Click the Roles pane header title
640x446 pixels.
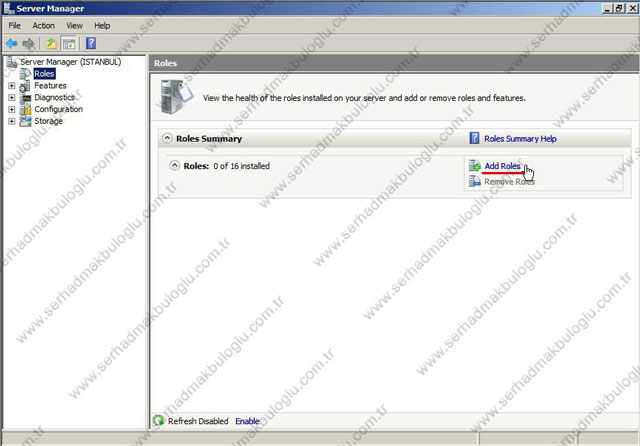pos(165,63)
